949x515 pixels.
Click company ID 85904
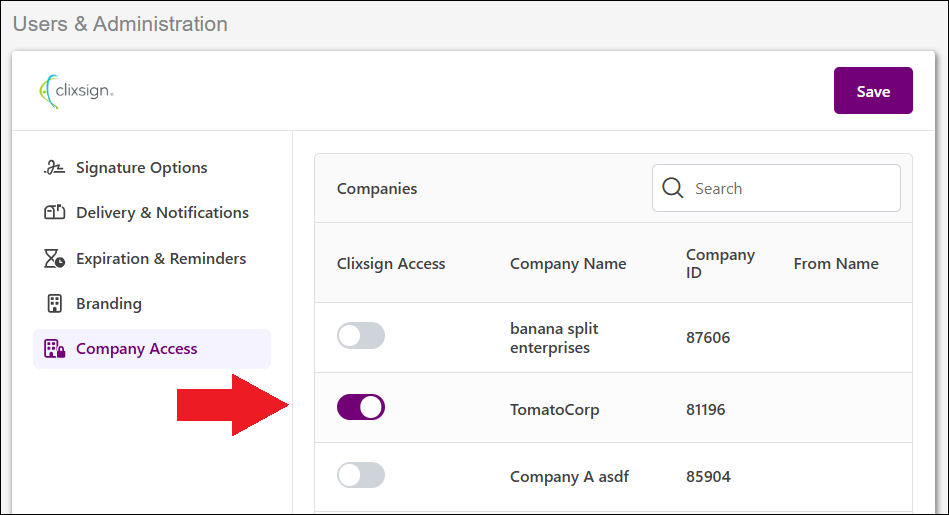(x=708, y=477)
